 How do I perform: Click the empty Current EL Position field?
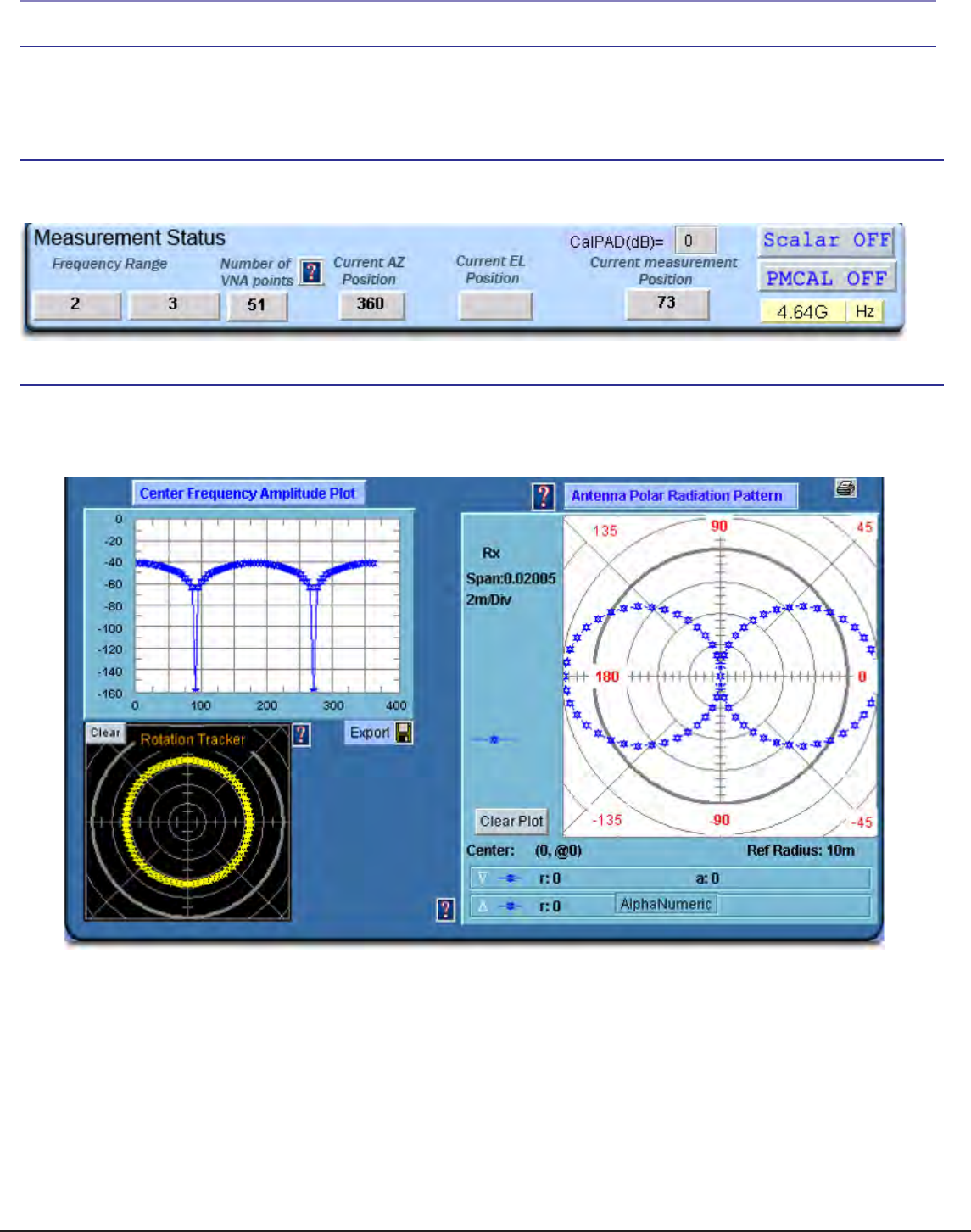click(x=495, y=304)
